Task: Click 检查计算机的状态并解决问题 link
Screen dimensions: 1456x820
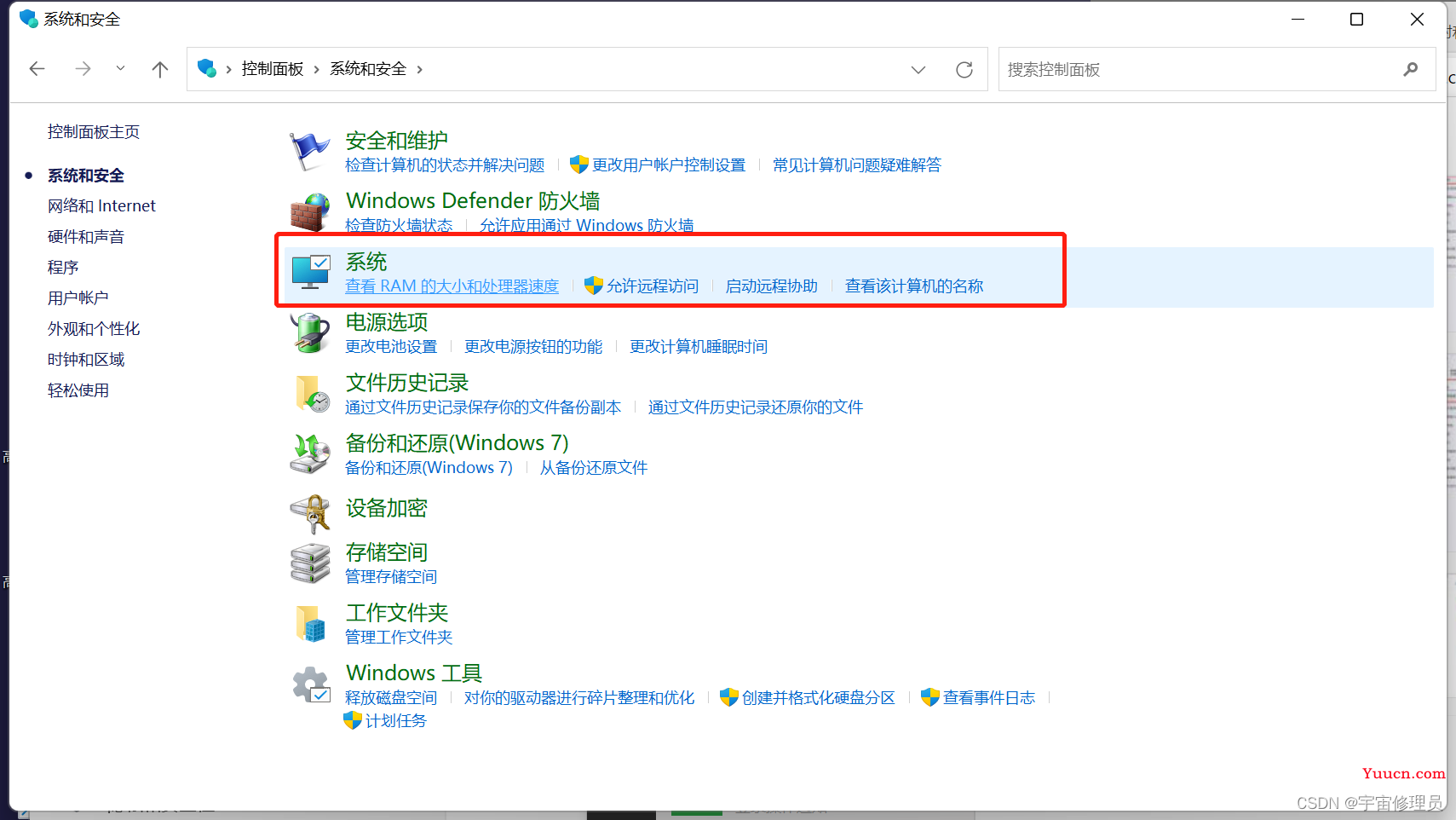Action: (445, 165)
